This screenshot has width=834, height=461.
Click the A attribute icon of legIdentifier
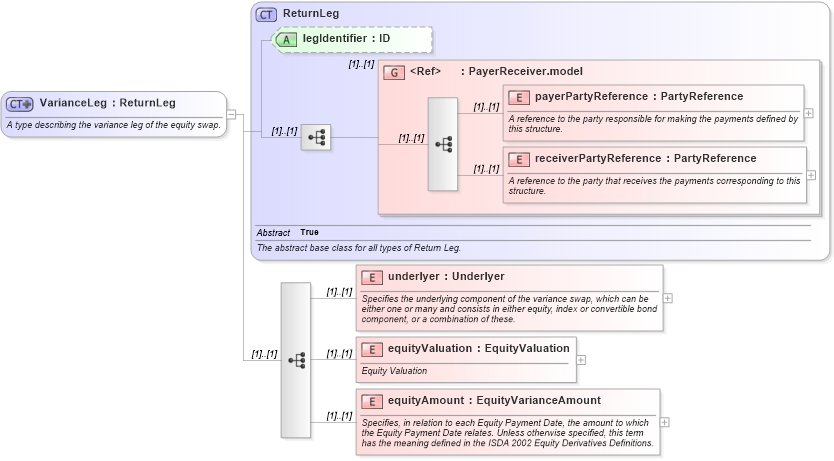click(286, 39)
